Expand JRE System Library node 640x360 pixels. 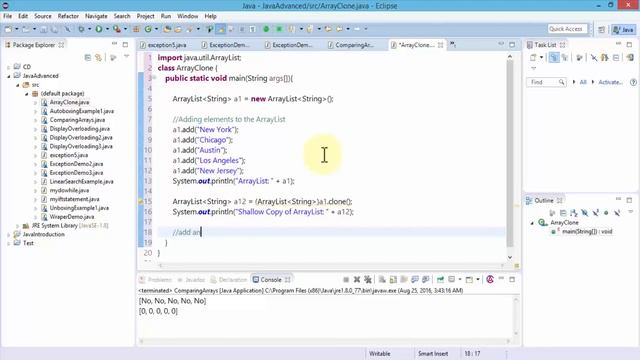18,226
